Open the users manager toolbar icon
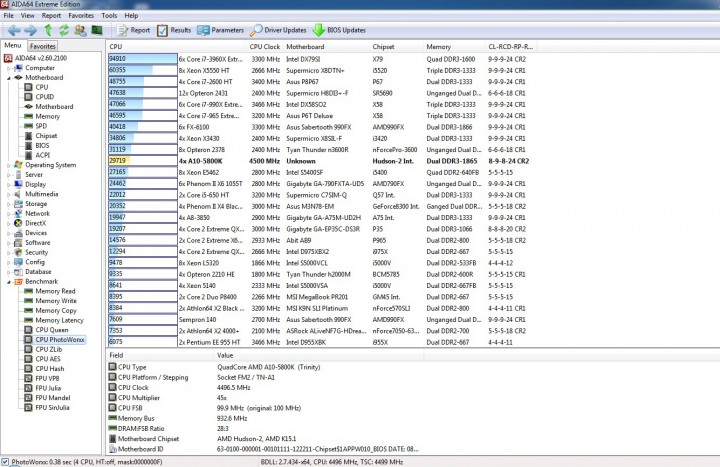 tap(80, 30)
